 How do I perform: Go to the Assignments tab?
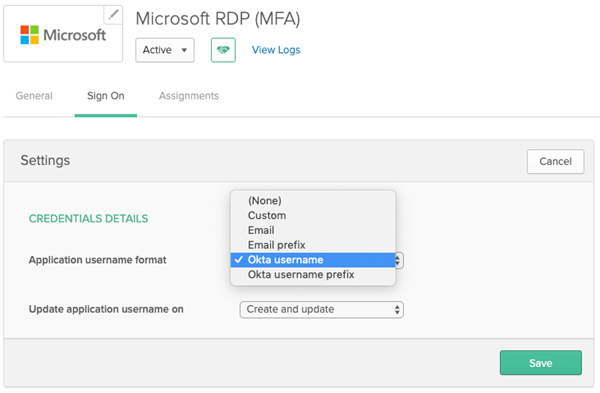point(189,96)
